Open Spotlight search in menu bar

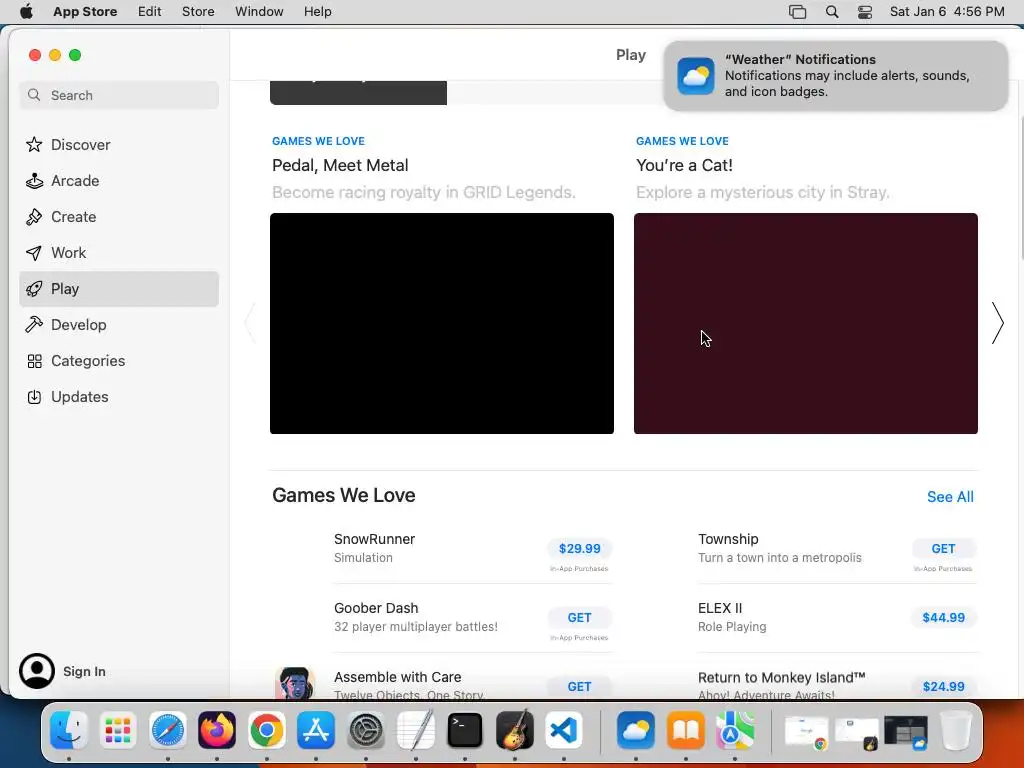832,12
